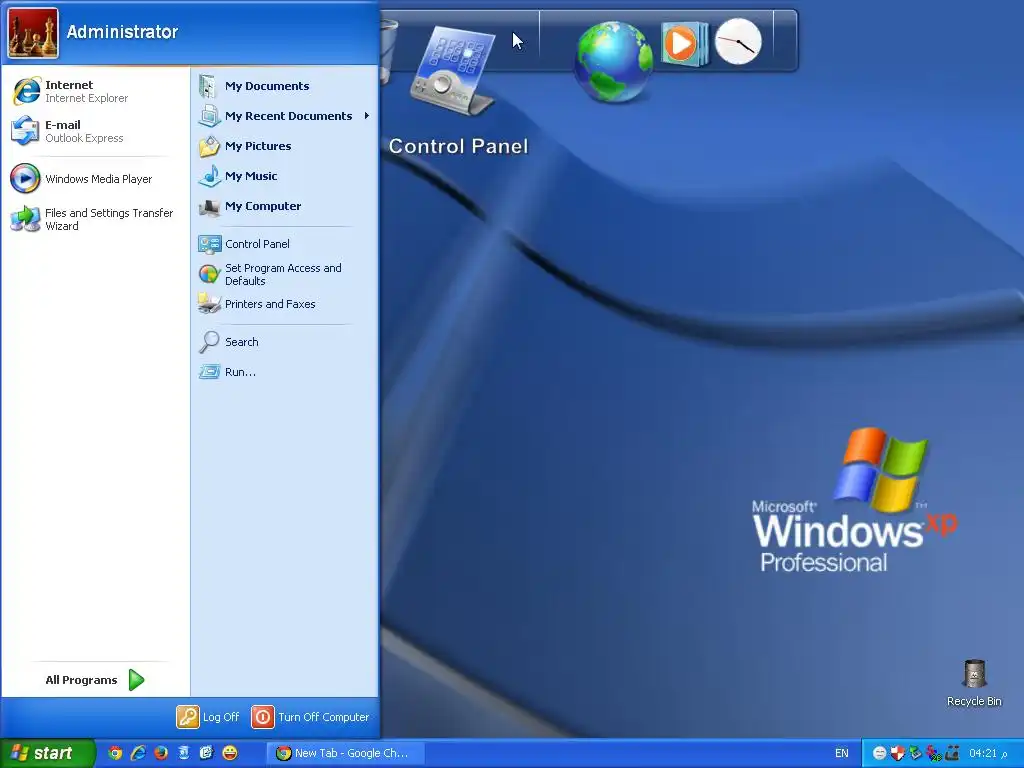
Task: Launch Yahoo Messenger smiley Quick Launch icon
Action: (230, 753)
